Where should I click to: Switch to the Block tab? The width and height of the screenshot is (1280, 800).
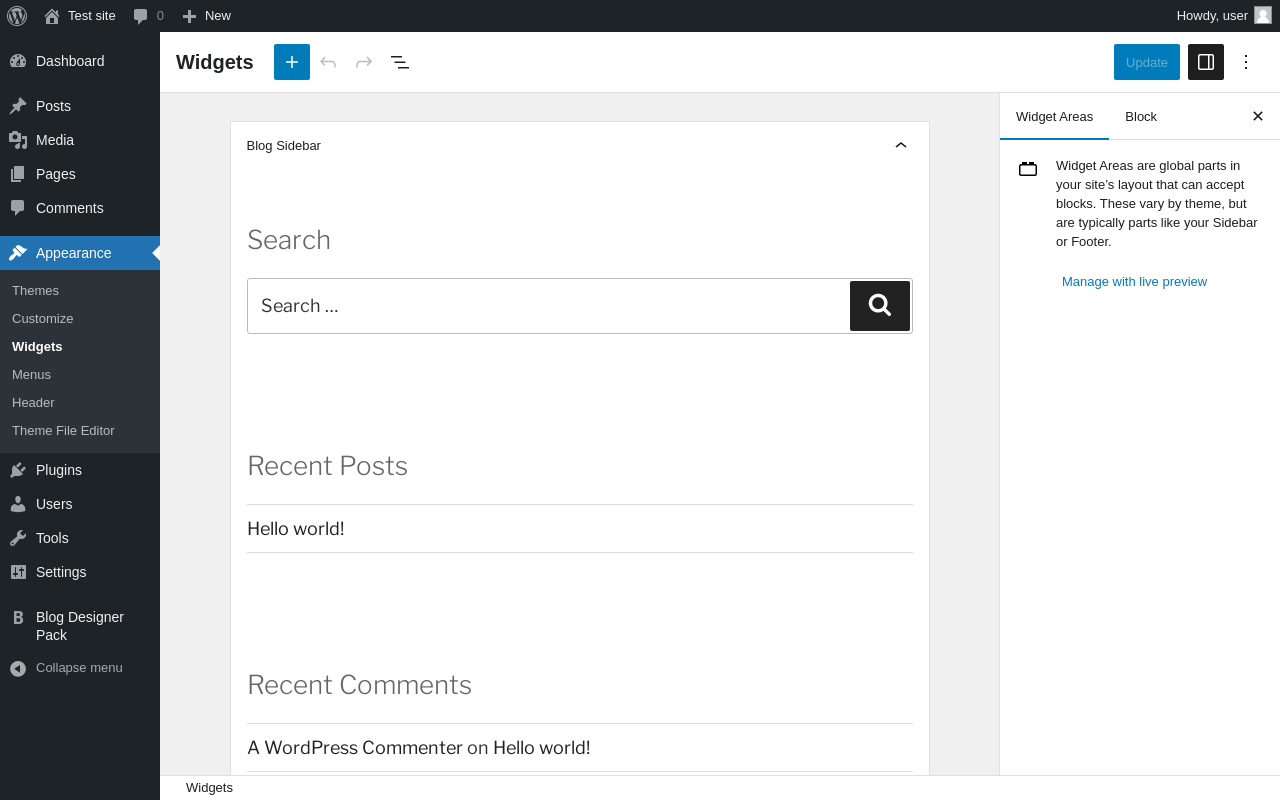pos(1141,116)
